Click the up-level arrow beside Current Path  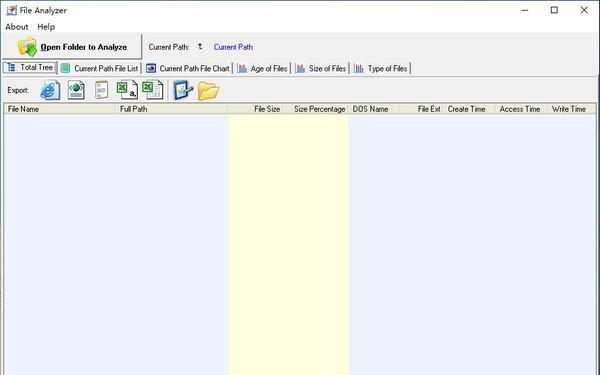(x=200, y=47)
